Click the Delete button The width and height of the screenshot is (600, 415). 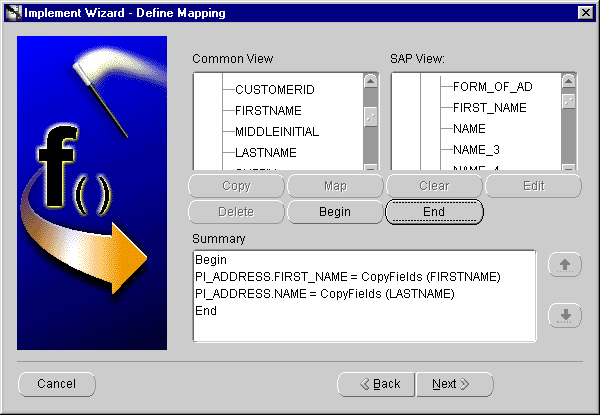coord(236,212)
